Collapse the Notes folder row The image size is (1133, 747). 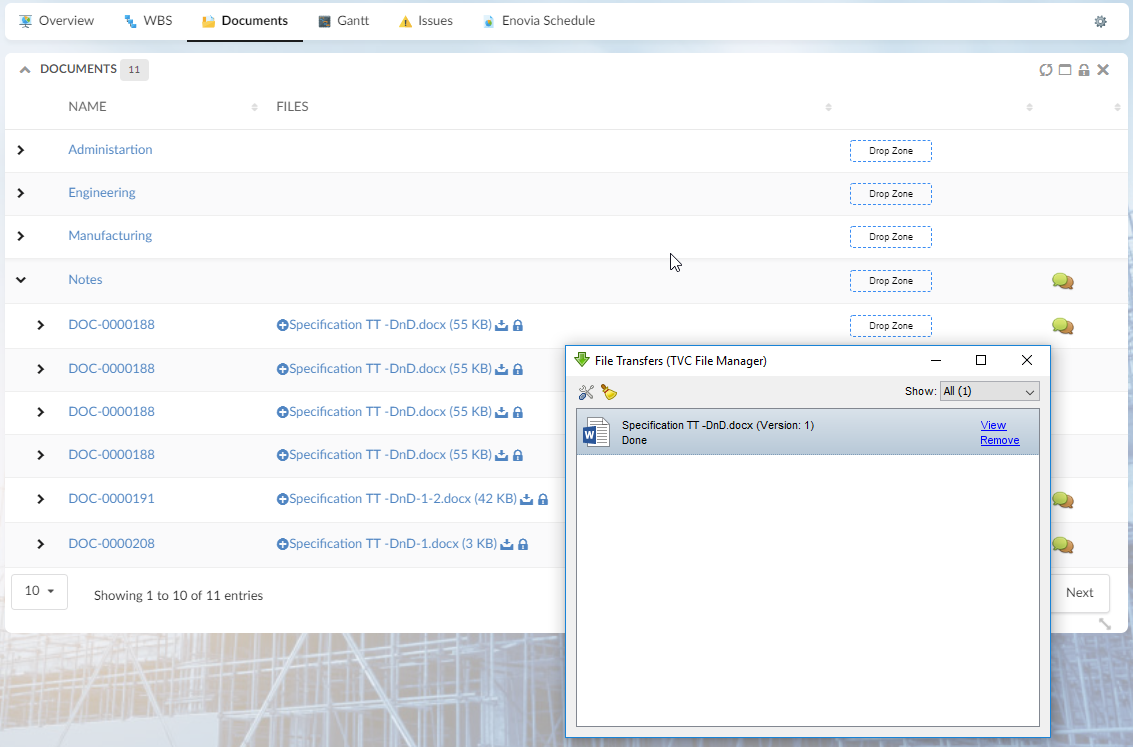(x=21, y=280)
